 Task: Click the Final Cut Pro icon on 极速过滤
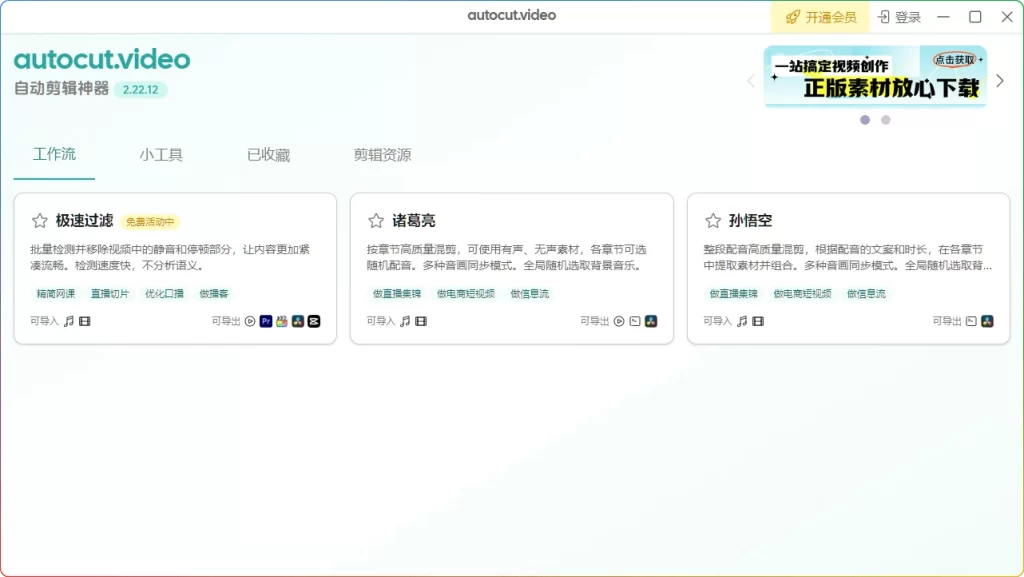point(282,321)
